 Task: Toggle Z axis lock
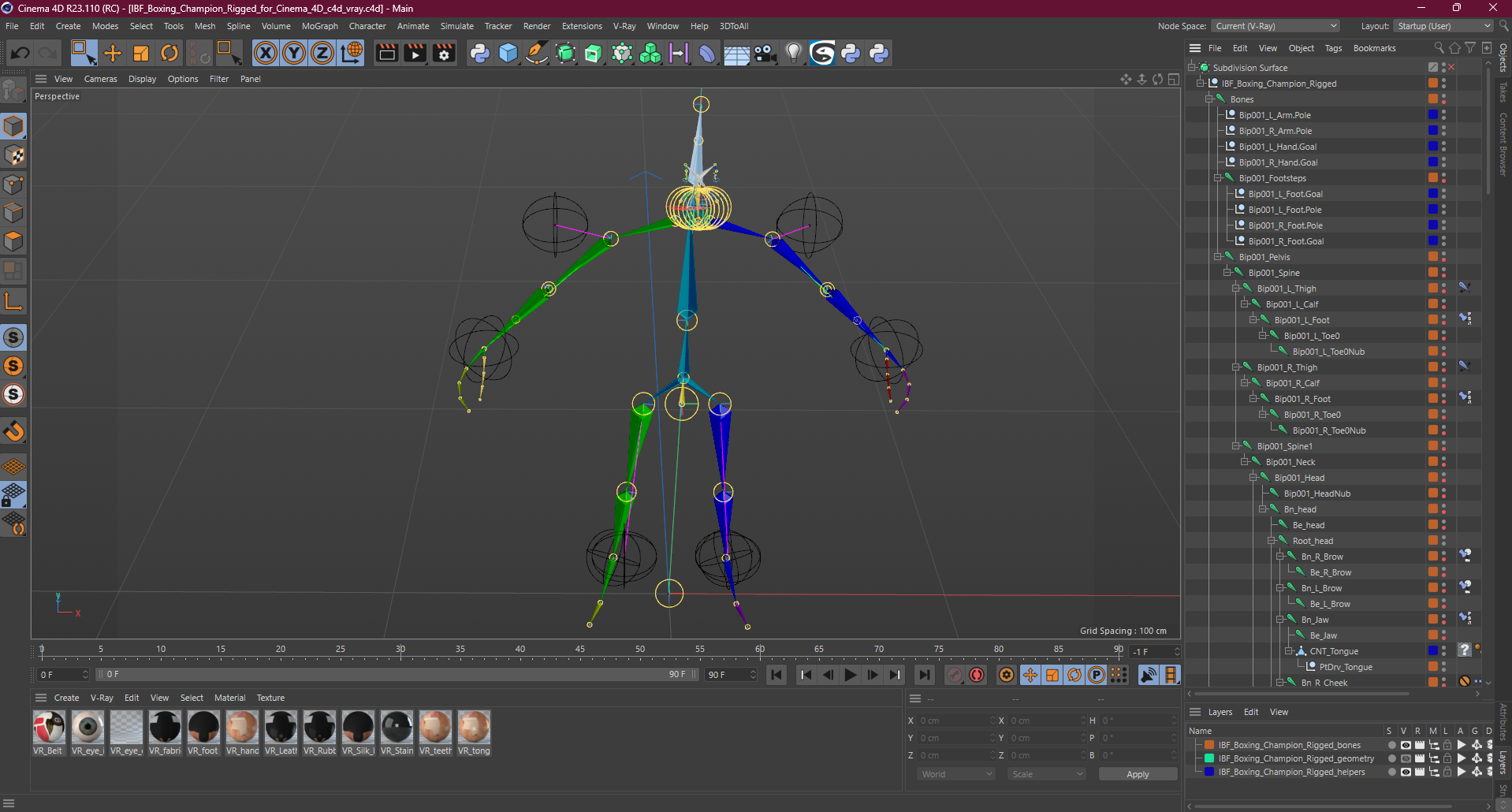(x=322, y=54)
